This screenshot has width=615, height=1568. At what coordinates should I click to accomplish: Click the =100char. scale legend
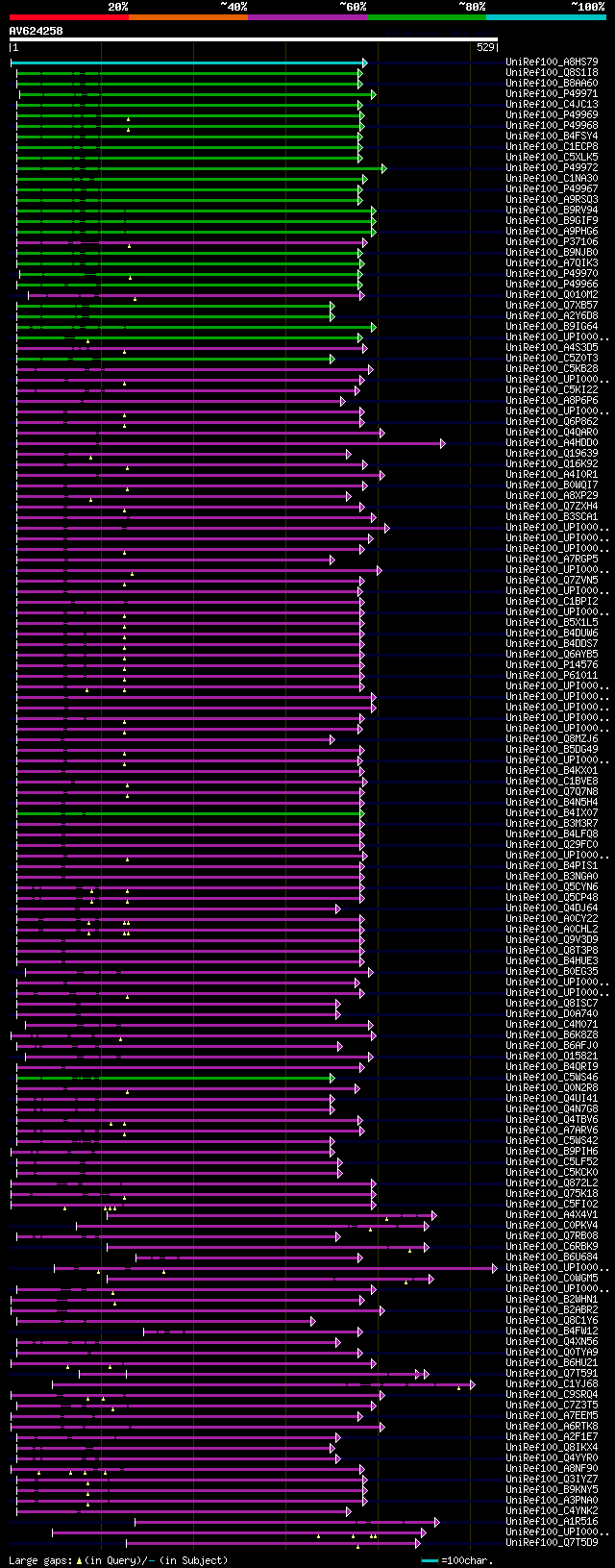456,1560
